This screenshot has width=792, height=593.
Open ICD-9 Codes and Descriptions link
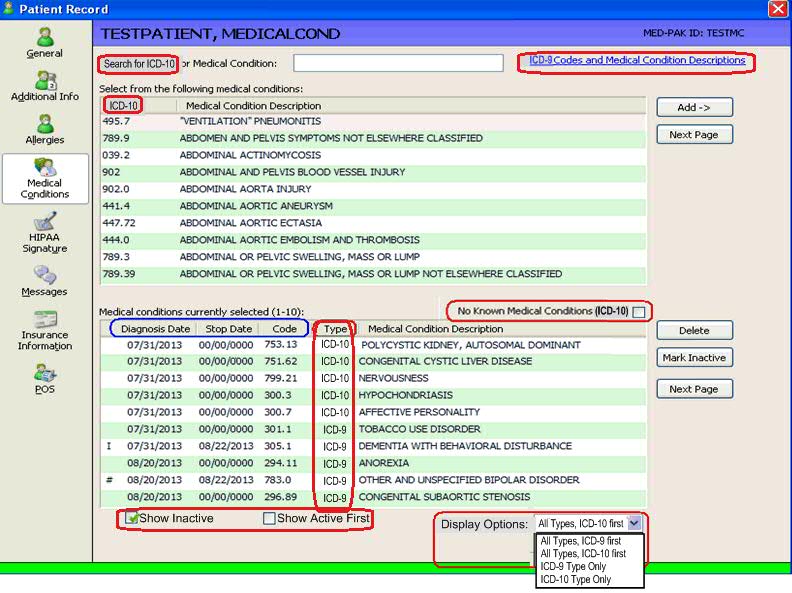tap(637, 61)
